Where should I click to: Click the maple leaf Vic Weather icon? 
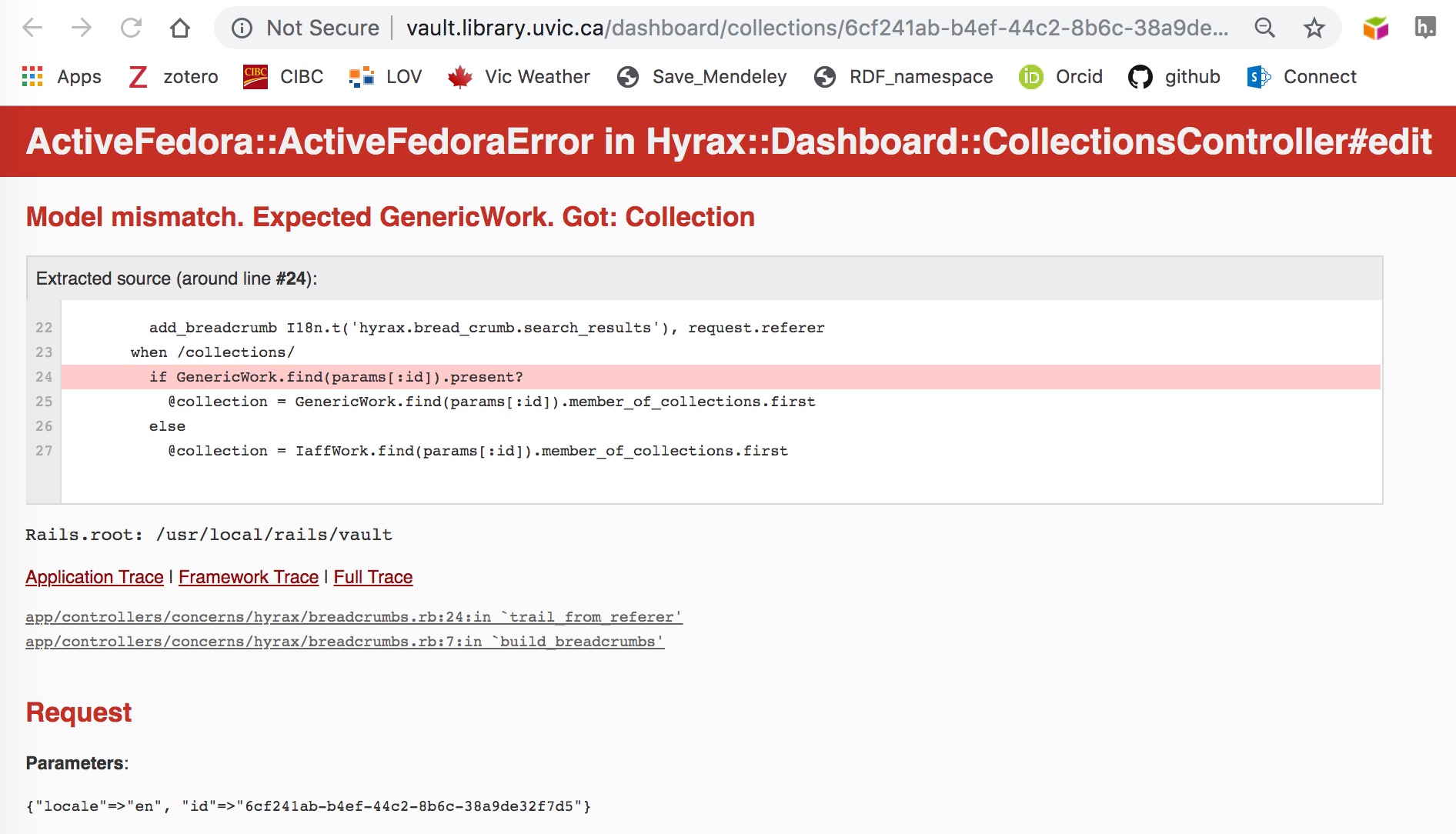coord(460,77)
